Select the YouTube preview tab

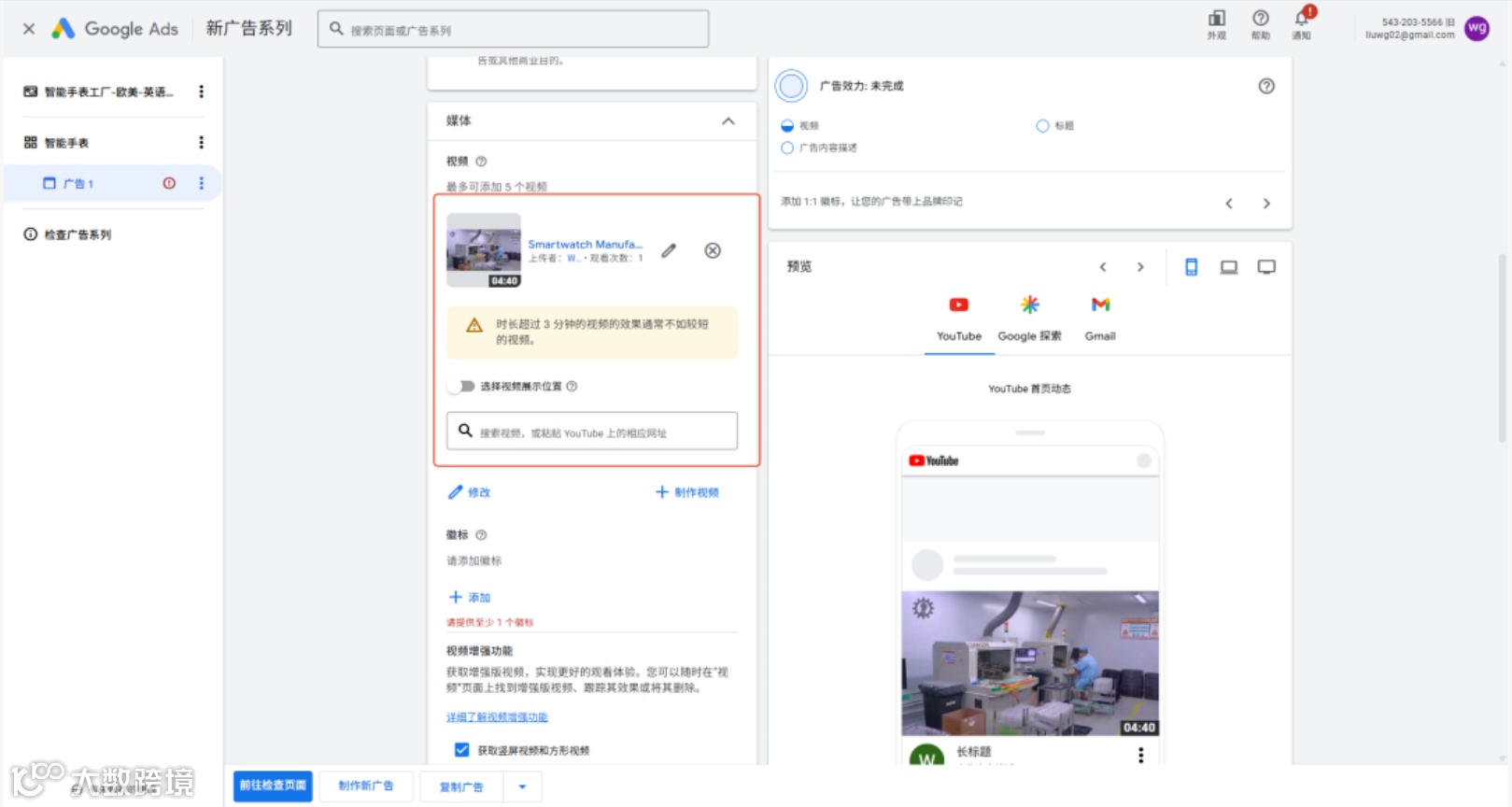click(959, 319)
